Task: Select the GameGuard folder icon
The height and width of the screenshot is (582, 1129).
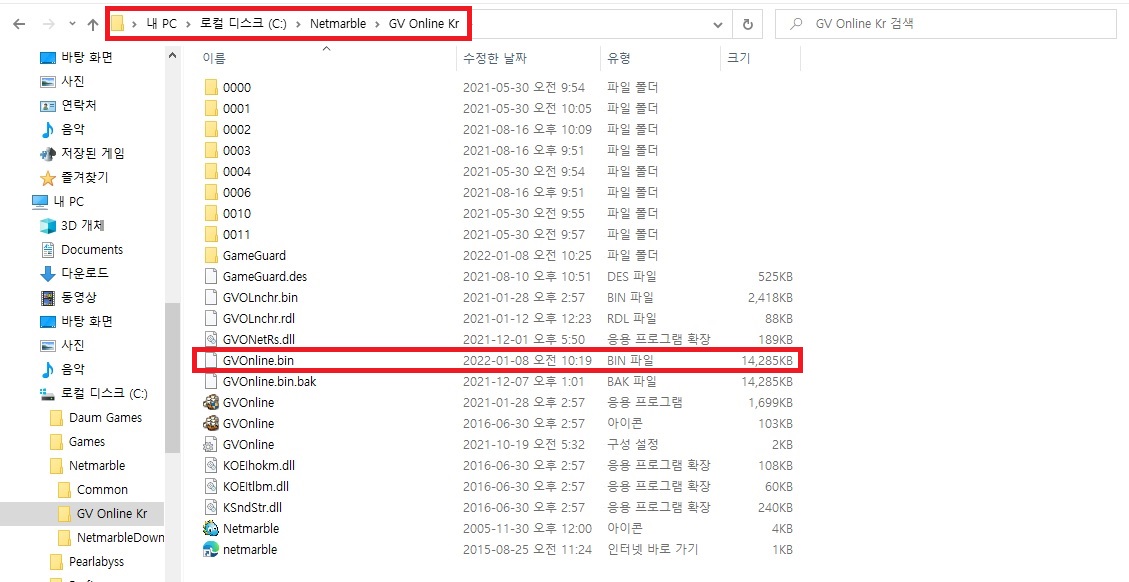Action: point(211,255)
